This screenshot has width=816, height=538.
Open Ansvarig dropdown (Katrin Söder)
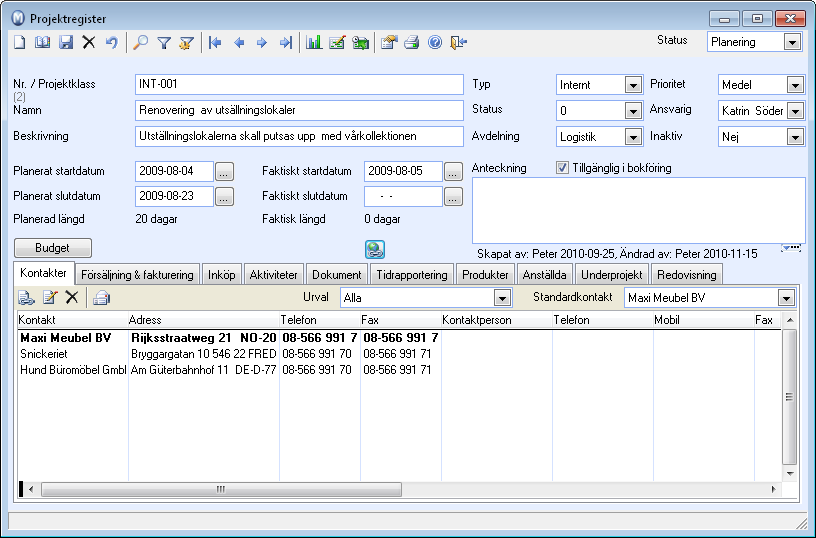pyautogui.click(x=795, y=111)
